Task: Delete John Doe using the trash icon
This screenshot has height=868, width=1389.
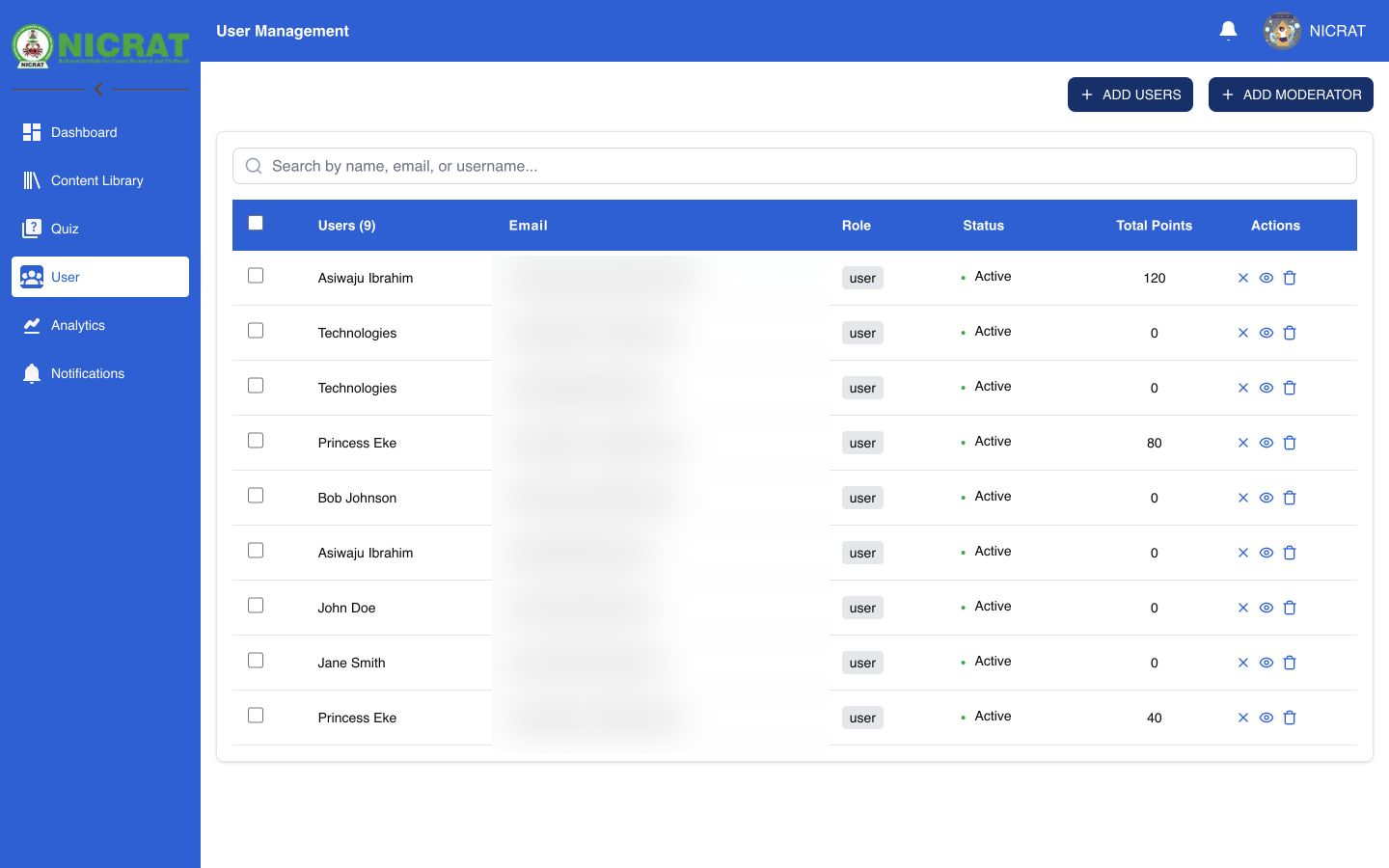Action: (x=1290, y=608)
